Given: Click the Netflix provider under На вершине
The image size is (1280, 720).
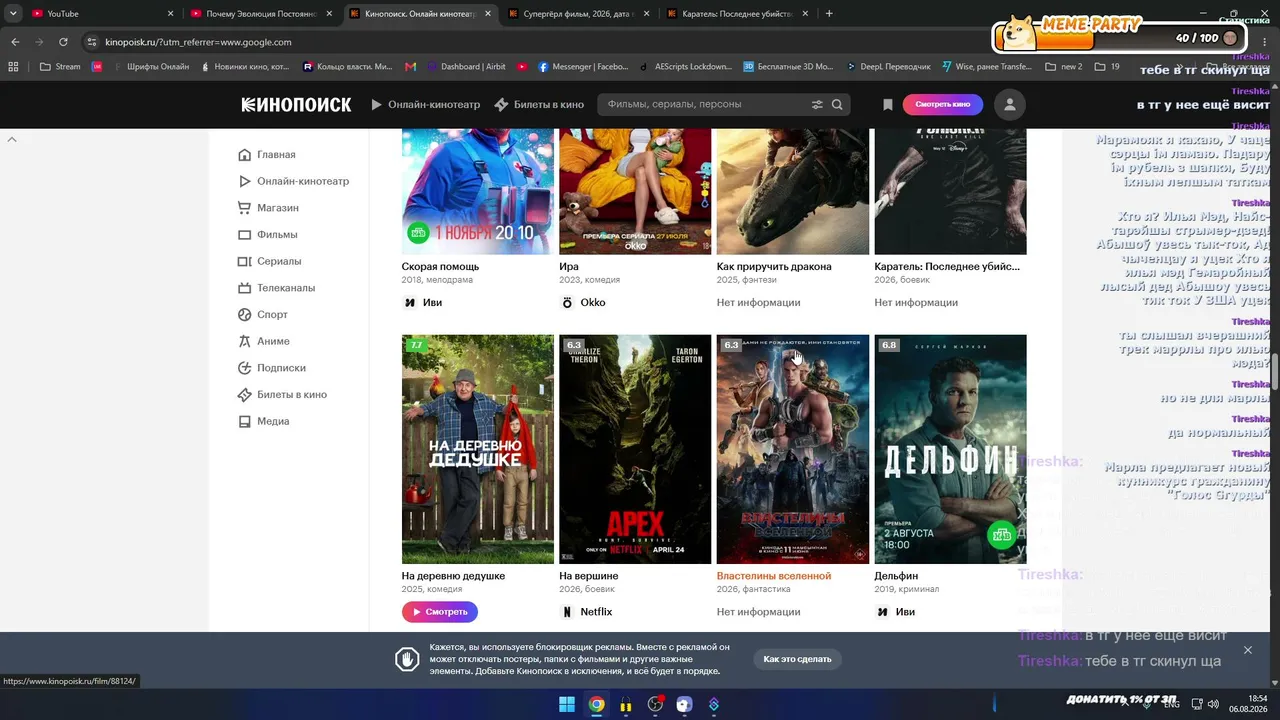Looking at the screenshot, I should (x=587, y=612).
